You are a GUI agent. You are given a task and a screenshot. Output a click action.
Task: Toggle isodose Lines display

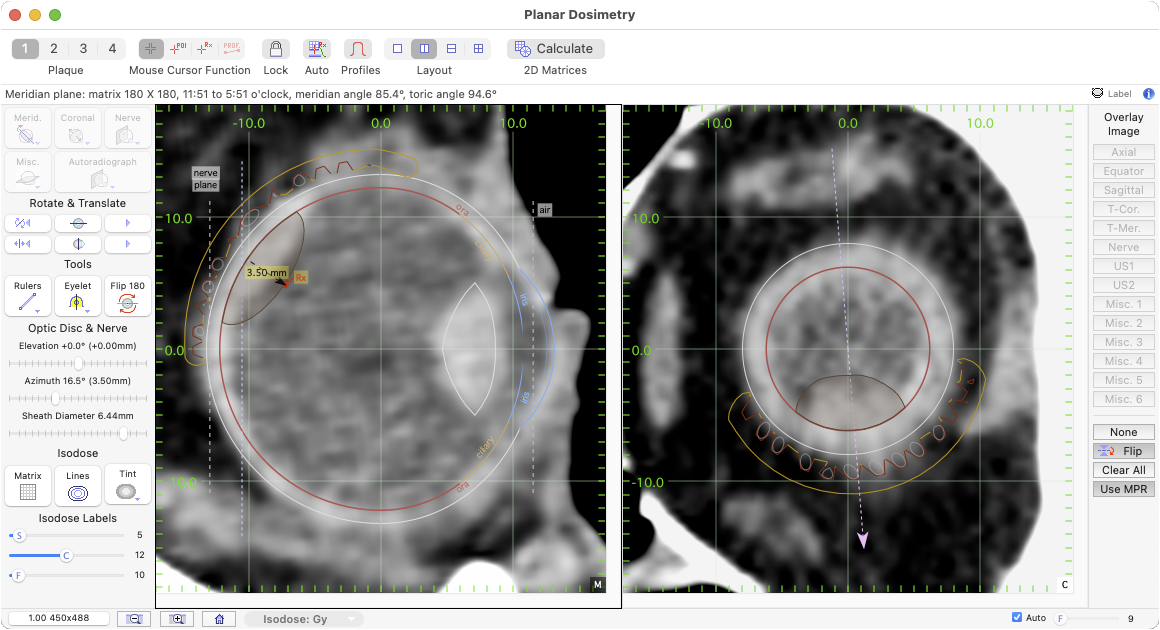pyautogui.click(x=77, y=484)
